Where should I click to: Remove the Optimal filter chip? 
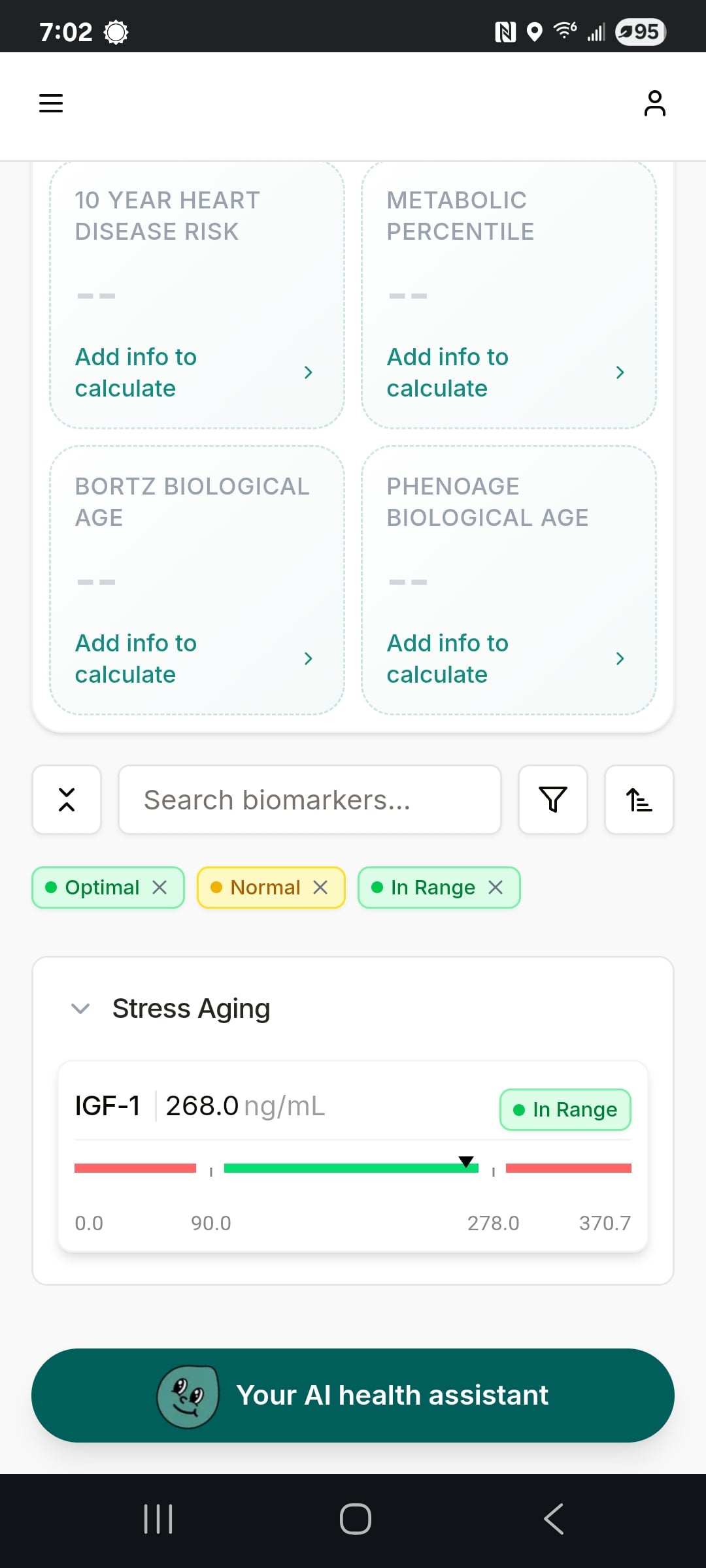pyautogui.click(x=160, y=887)
